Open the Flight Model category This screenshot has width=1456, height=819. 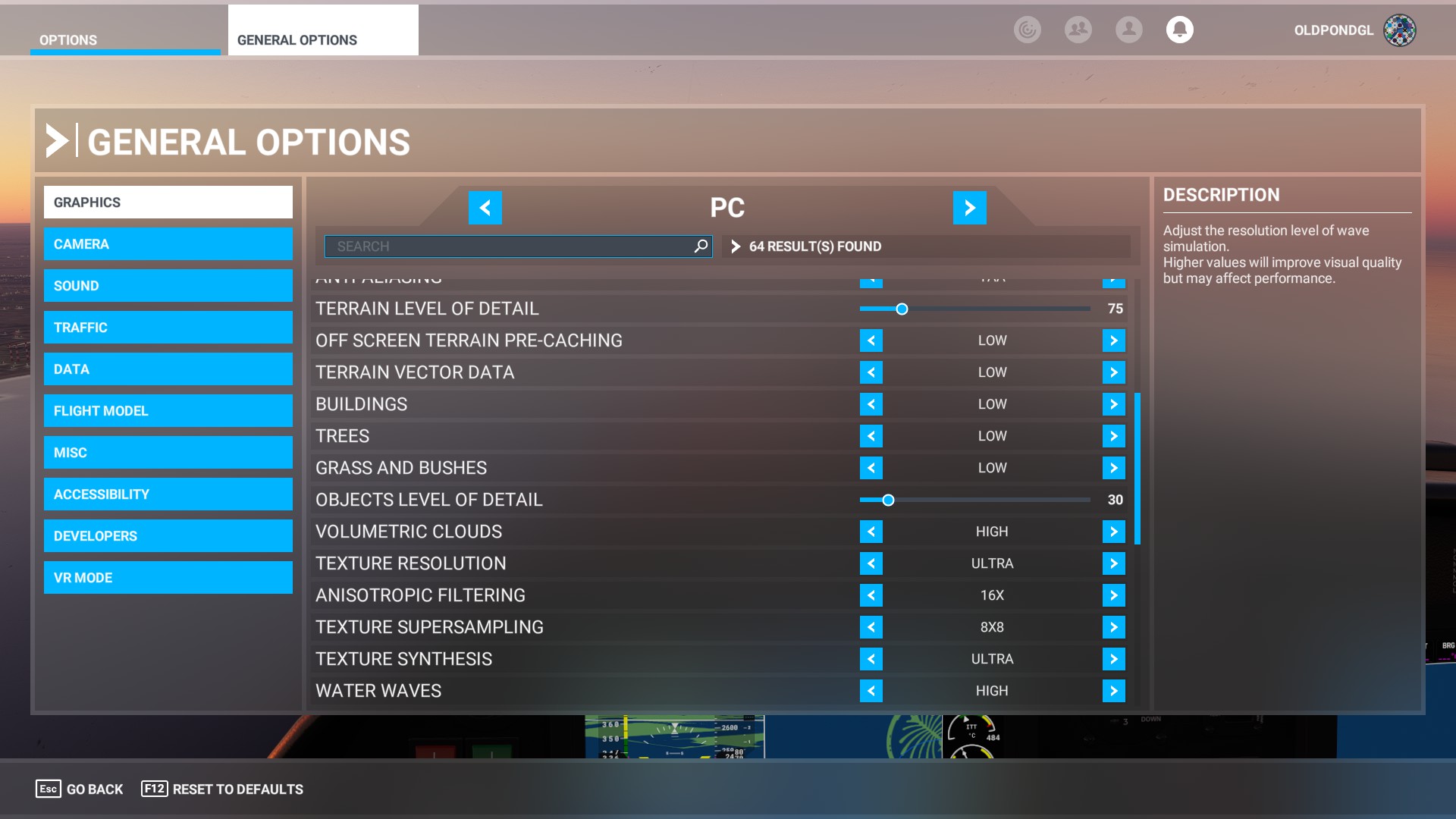(x=168, y=411)
